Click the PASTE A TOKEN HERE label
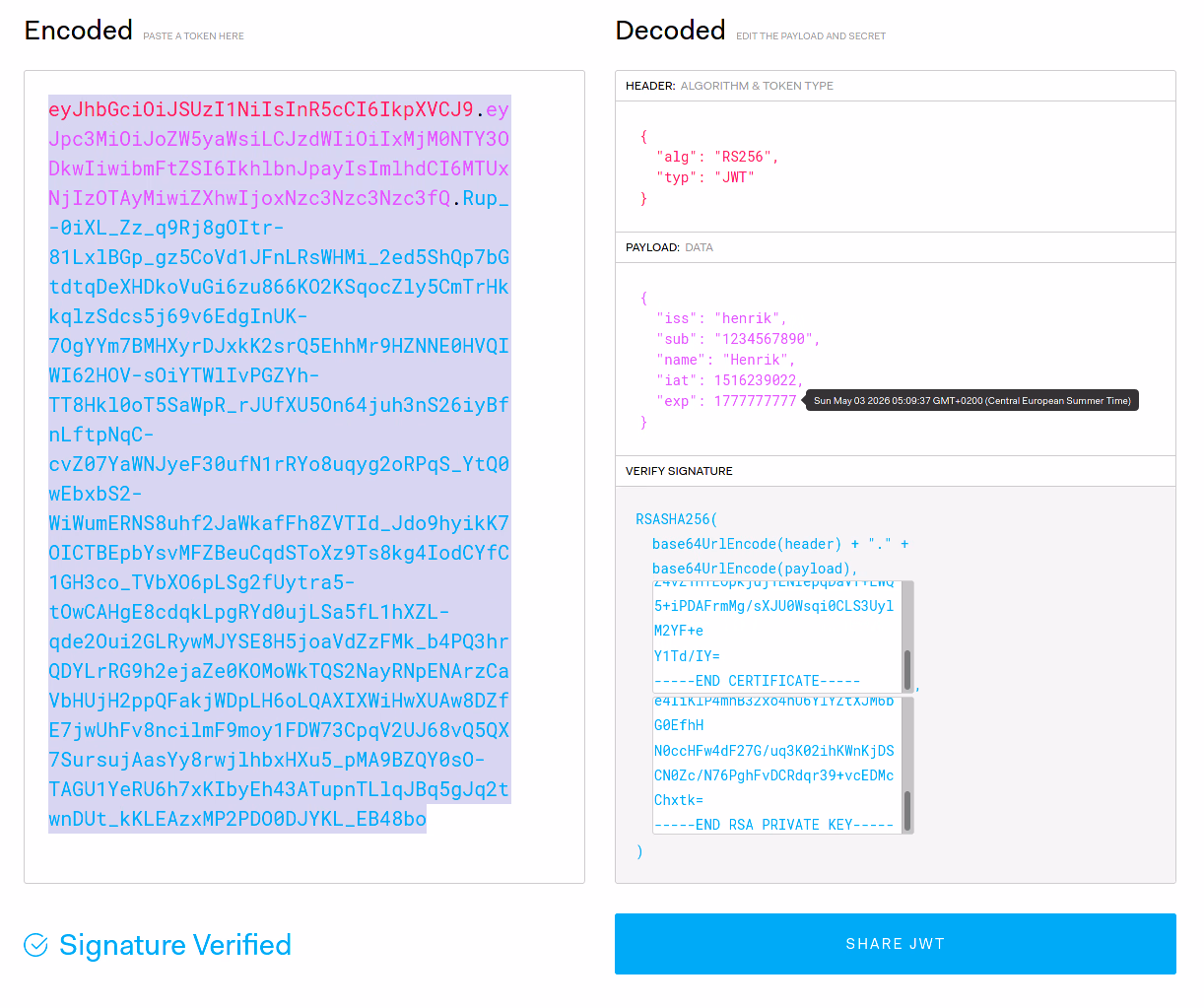This screenshot has width=1204, height=1008. 193,35
